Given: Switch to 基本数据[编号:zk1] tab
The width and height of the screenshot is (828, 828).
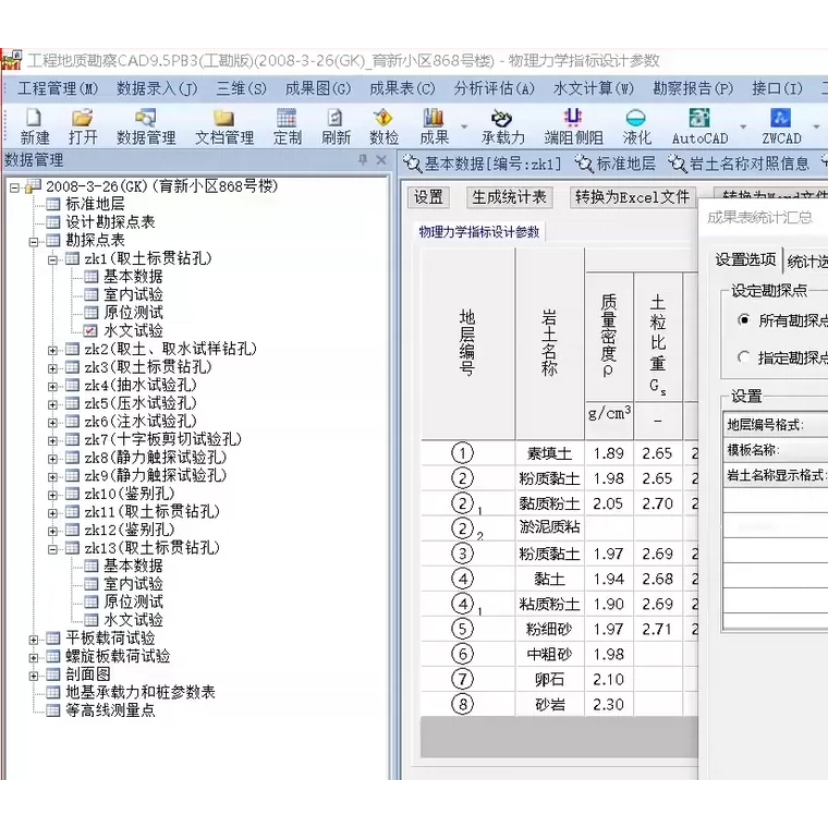Looking at the screenshot, I should tap(483, 164).
